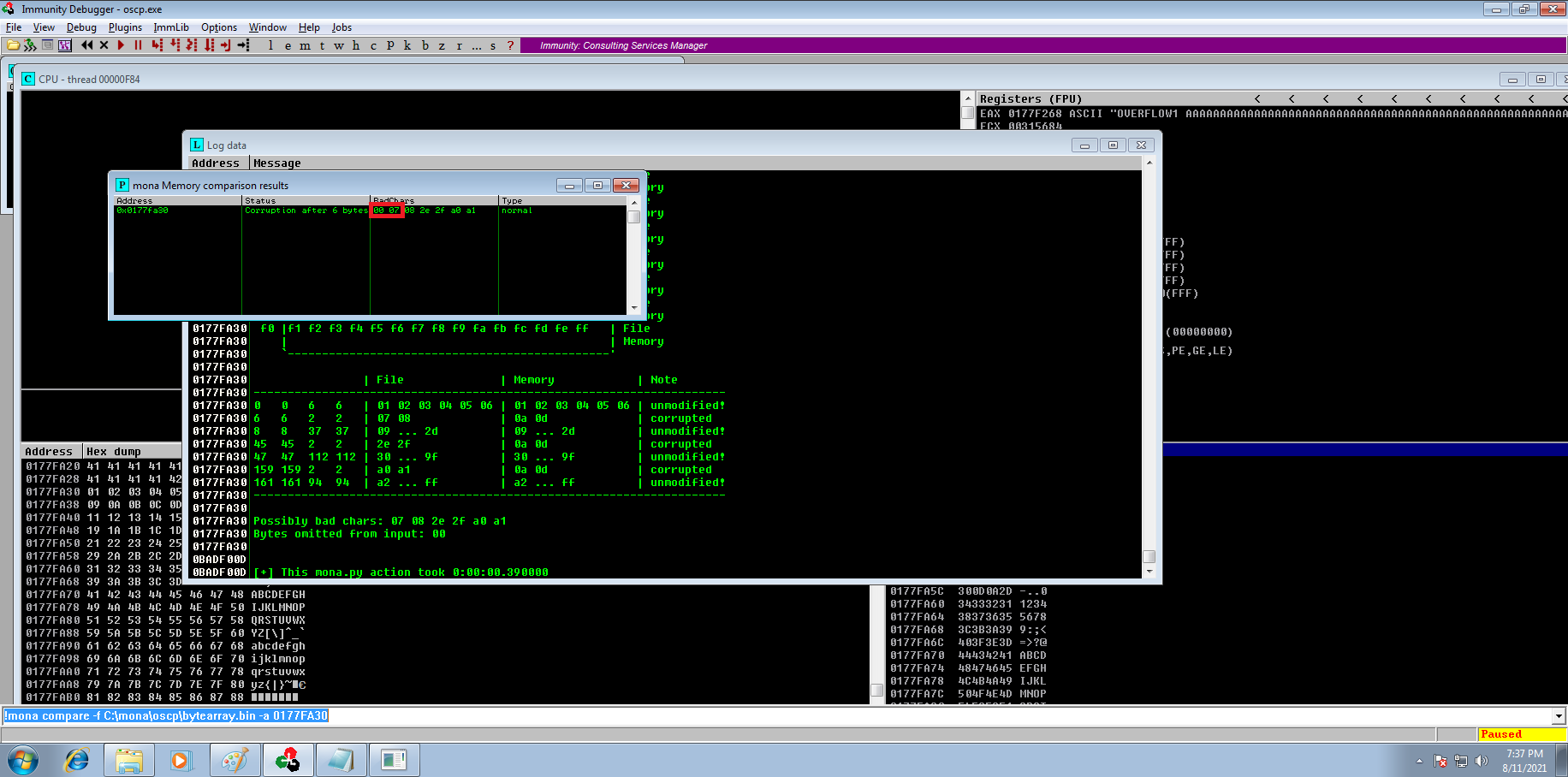Show source via 's' button

pyautogui.click(x=493, y=45)
